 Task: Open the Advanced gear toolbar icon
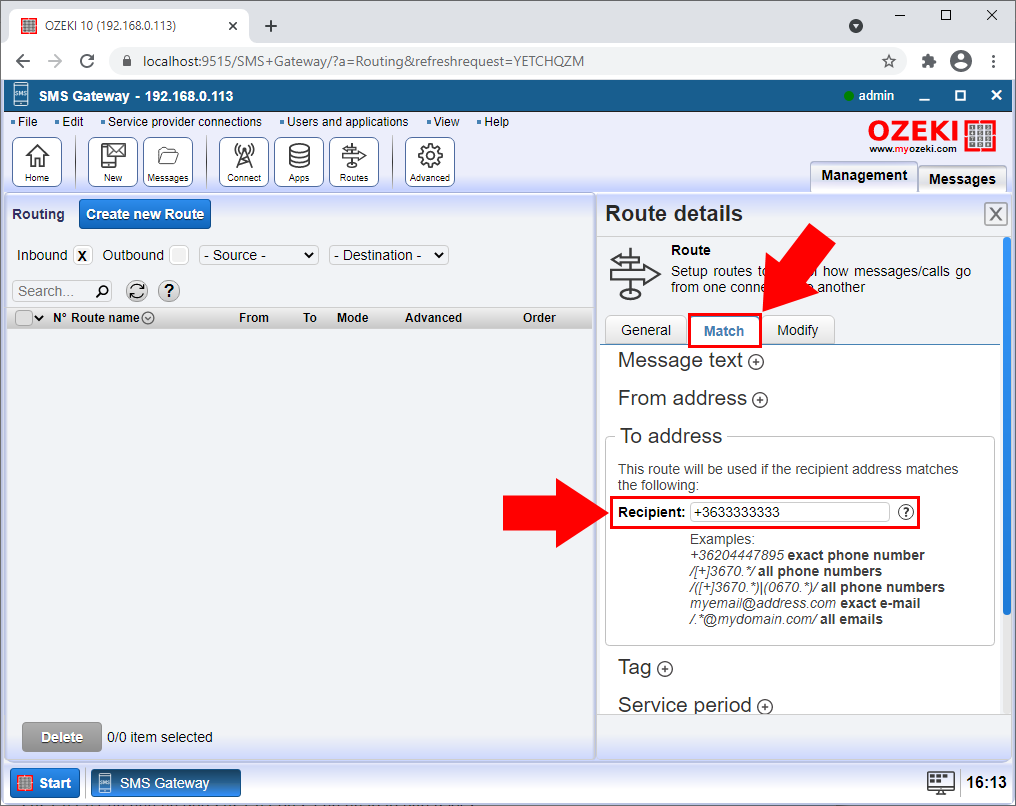pos(430,162)
